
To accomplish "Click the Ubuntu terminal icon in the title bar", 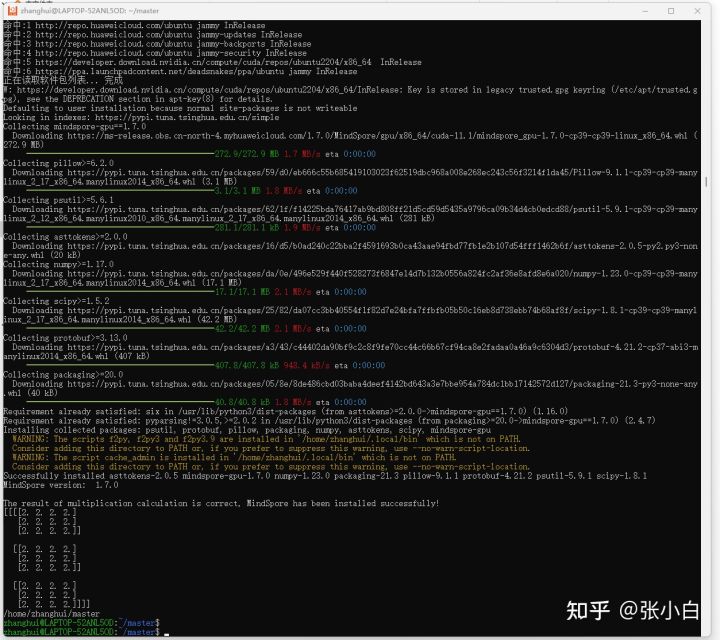I will pos(12,10).
